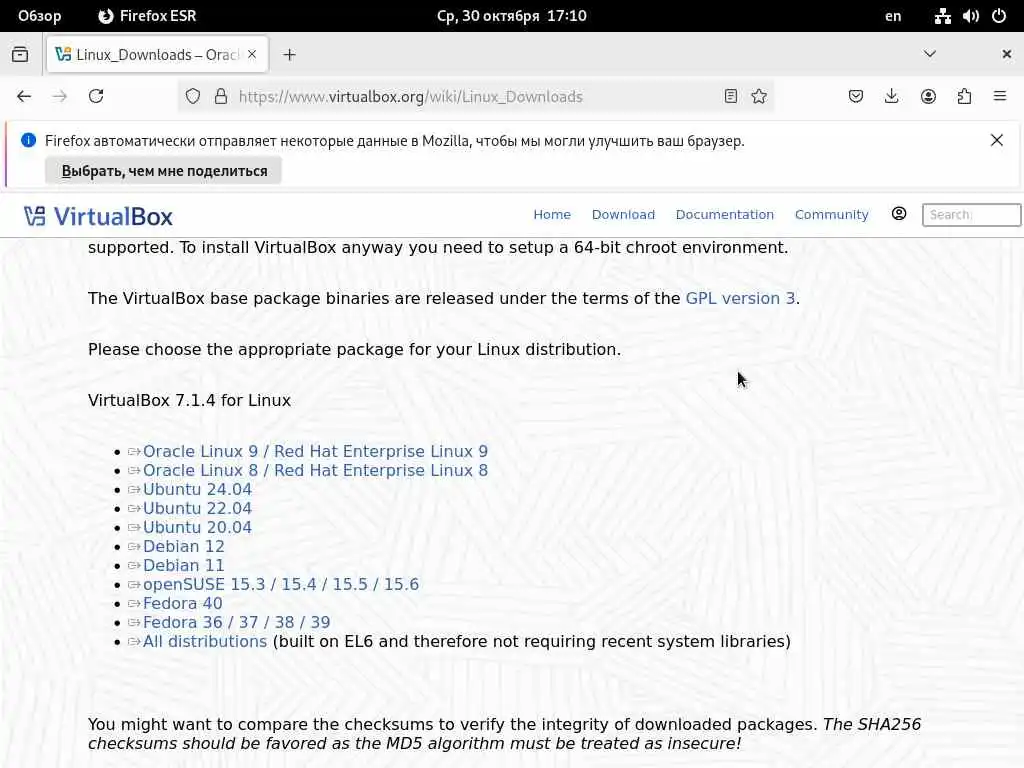This screenshot has width=1024, height=768.
Task: Open the GPL version 3 link
Action: [x=740, y=298]
